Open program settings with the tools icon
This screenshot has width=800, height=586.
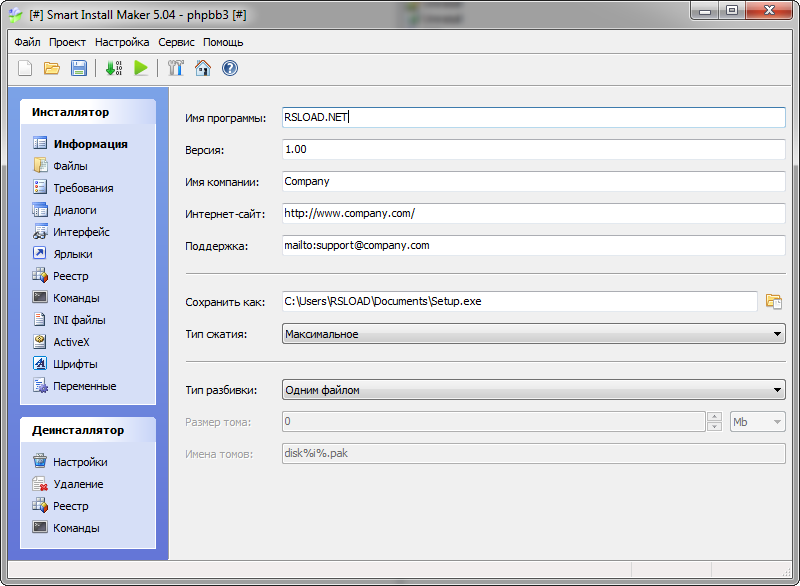pyautogui.click(x=176, y=68)
